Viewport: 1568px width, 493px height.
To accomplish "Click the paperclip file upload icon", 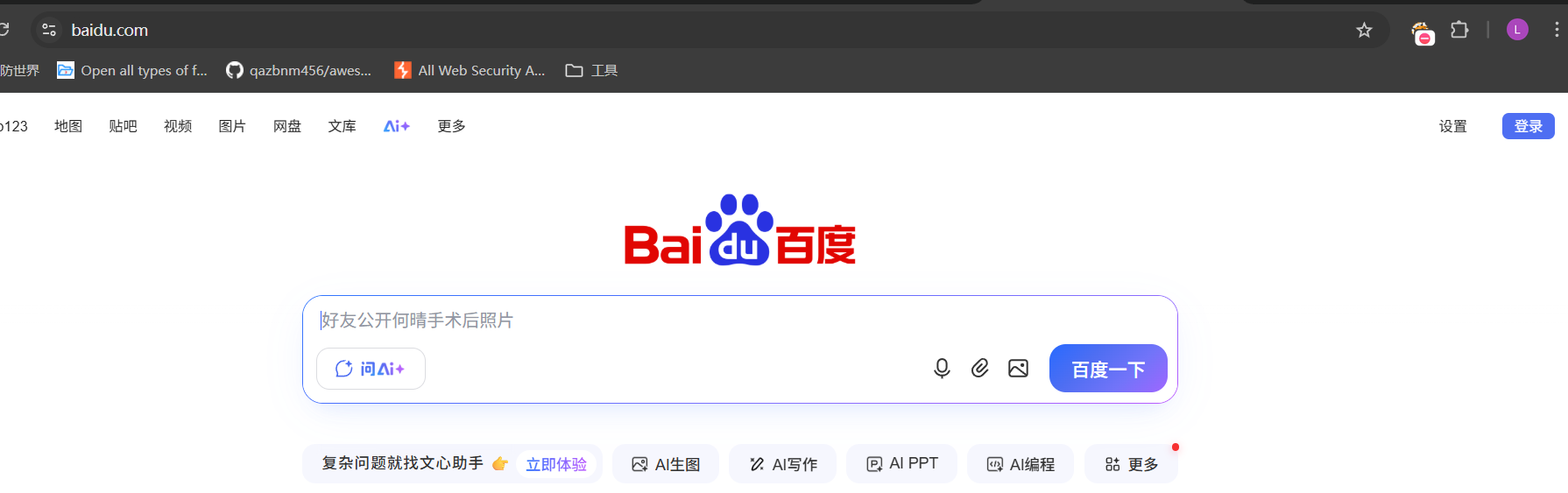I will click(980, 369).
